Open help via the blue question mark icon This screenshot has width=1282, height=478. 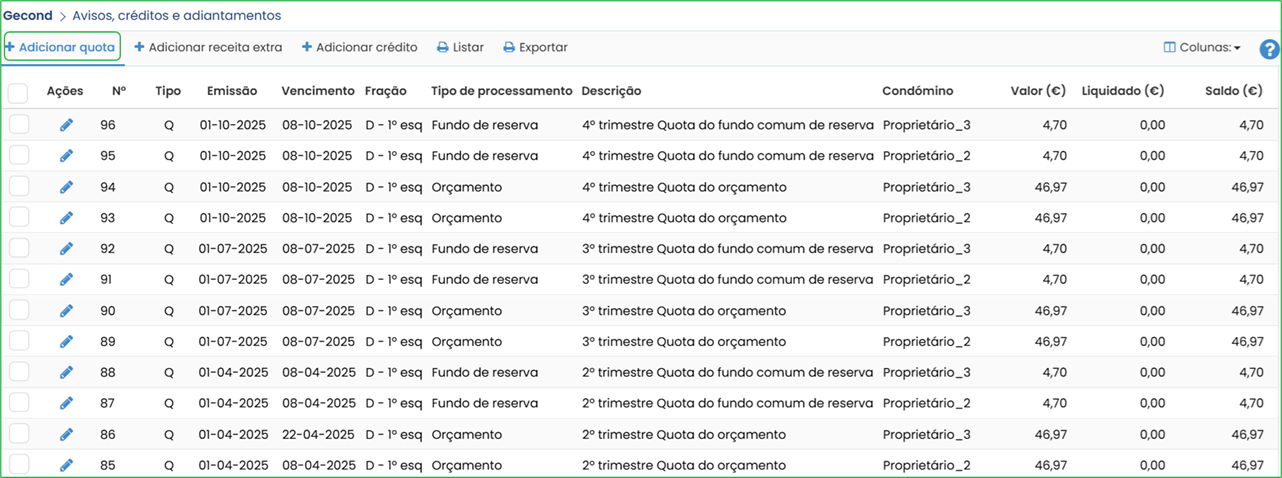[x=1269, y=49]
